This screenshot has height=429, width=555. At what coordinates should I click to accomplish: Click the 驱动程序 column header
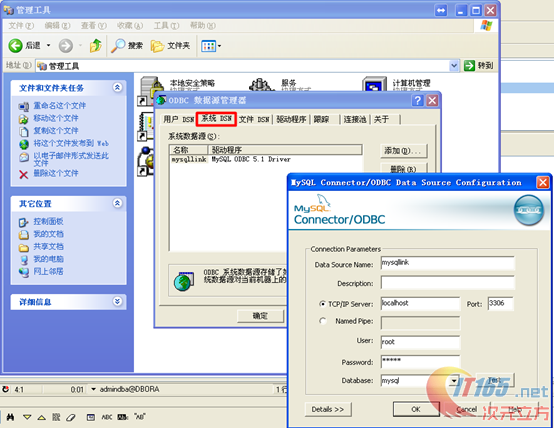(285, 150)
